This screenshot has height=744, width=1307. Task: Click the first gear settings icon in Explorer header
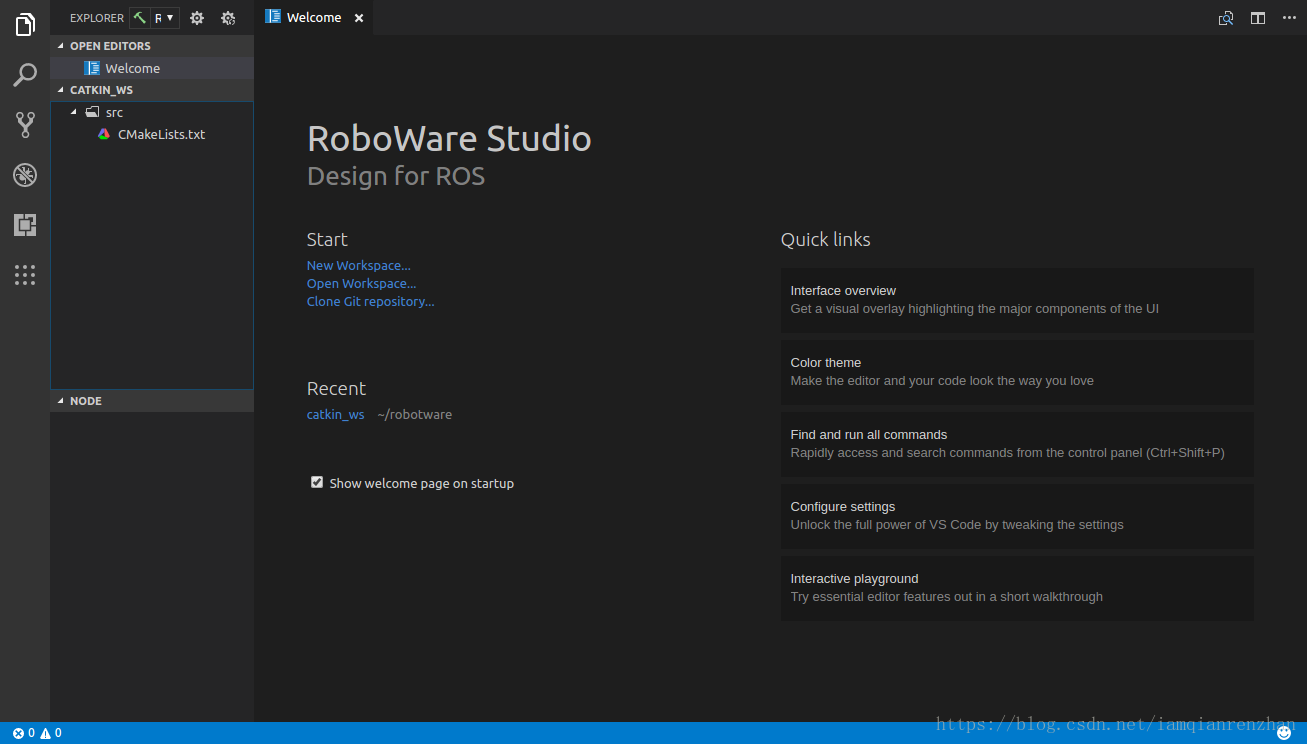click(197, 18)
